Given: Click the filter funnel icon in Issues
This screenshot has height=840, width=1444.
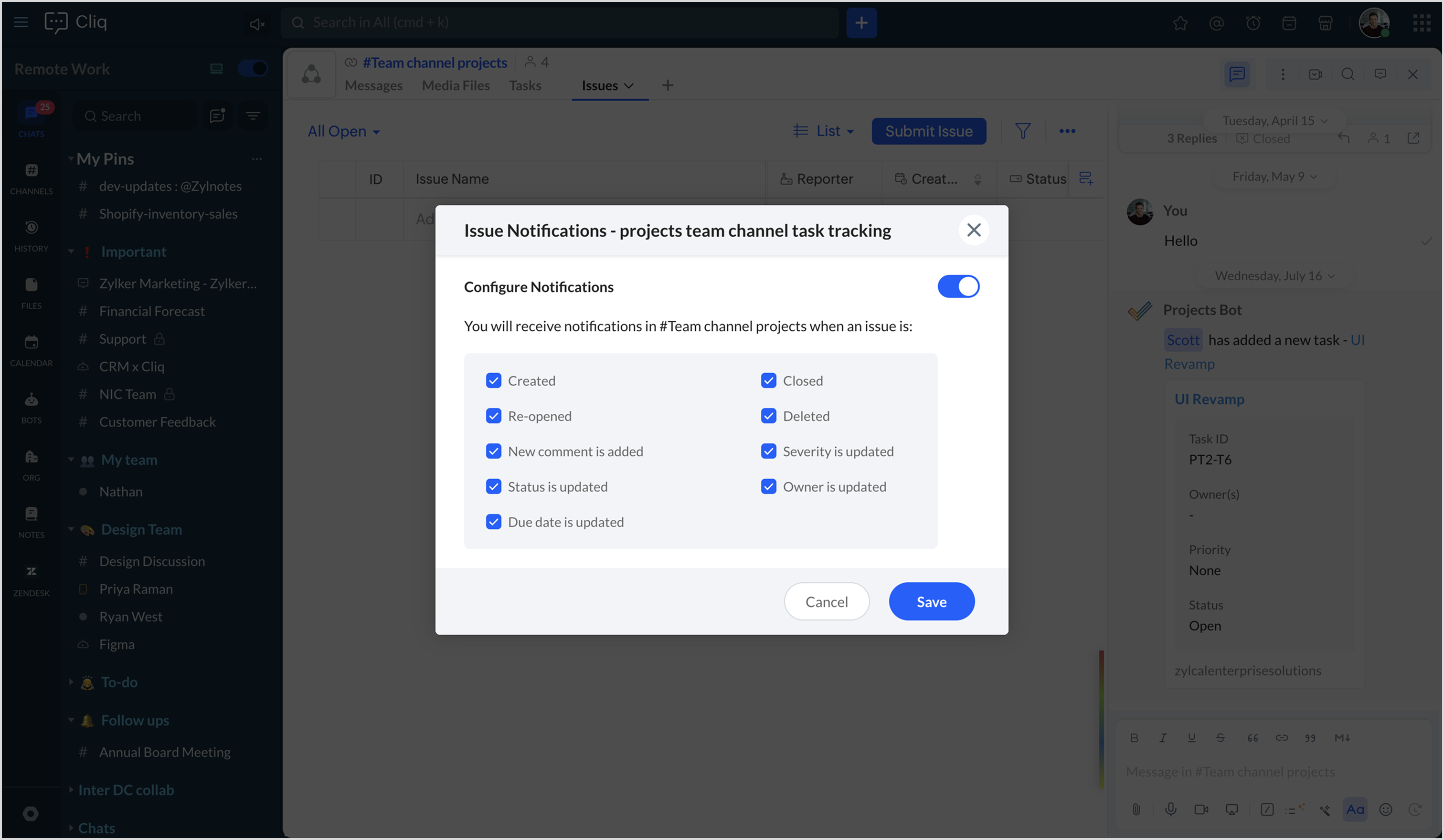Looking at the screenshot, I should point(1023,131).
